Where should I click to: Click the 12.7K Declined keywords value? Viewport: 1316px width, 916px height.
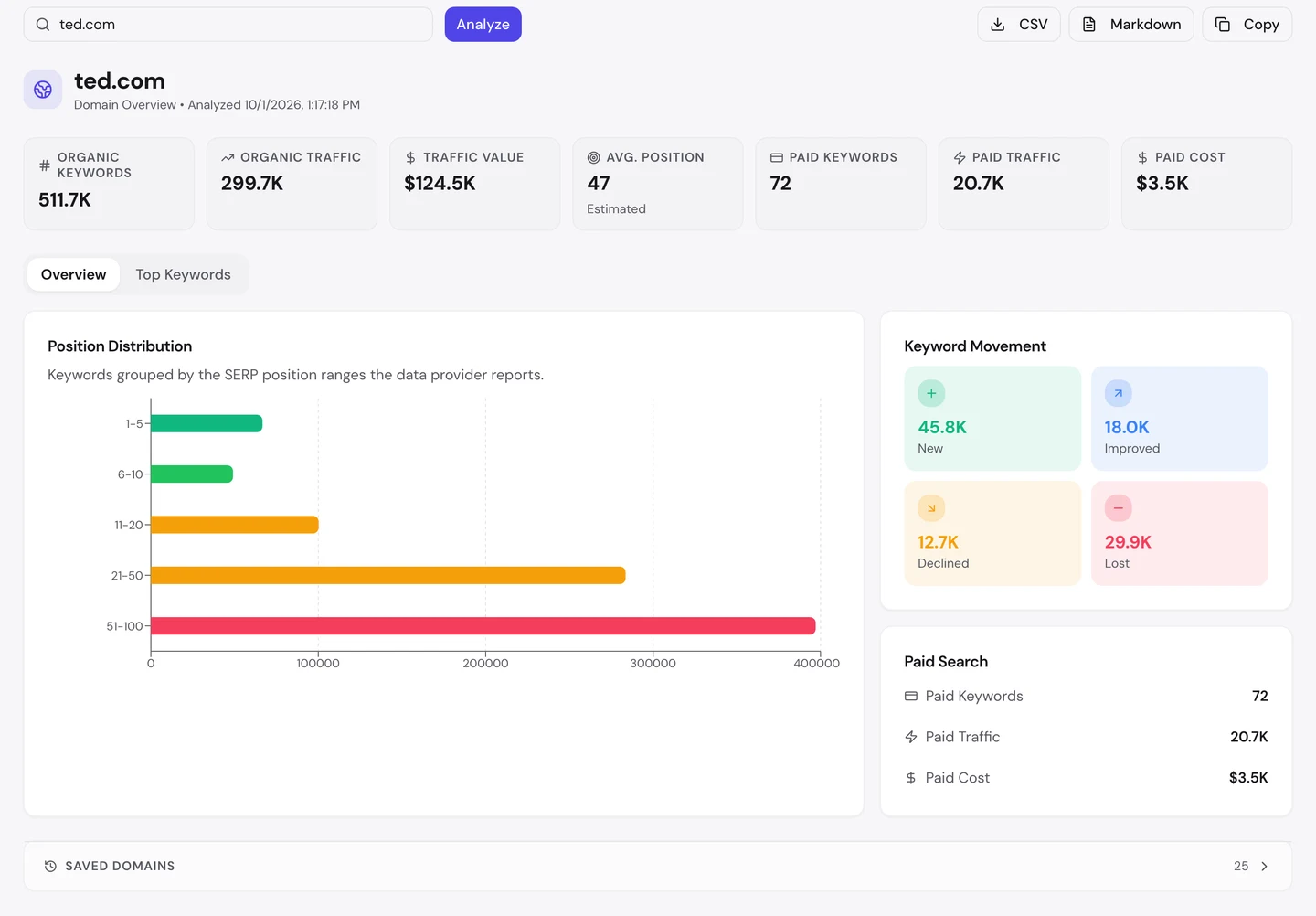[938, 542]
